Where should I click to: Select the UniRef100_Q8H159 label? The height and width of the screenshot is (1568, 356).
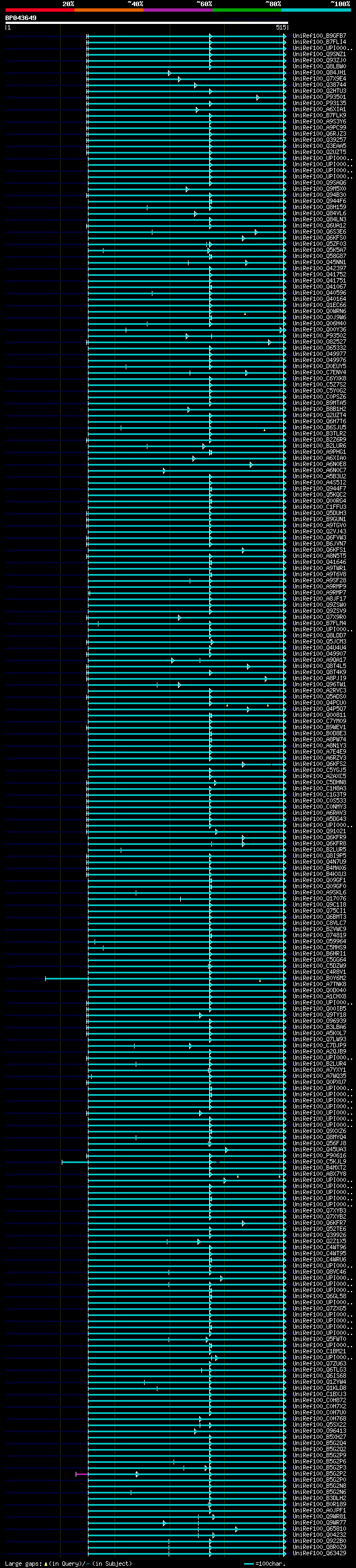point(319,207)
